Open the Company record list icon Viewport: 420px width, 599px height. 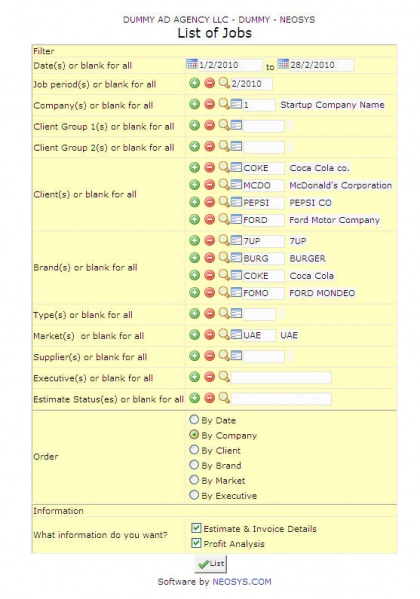pos(236,104)
